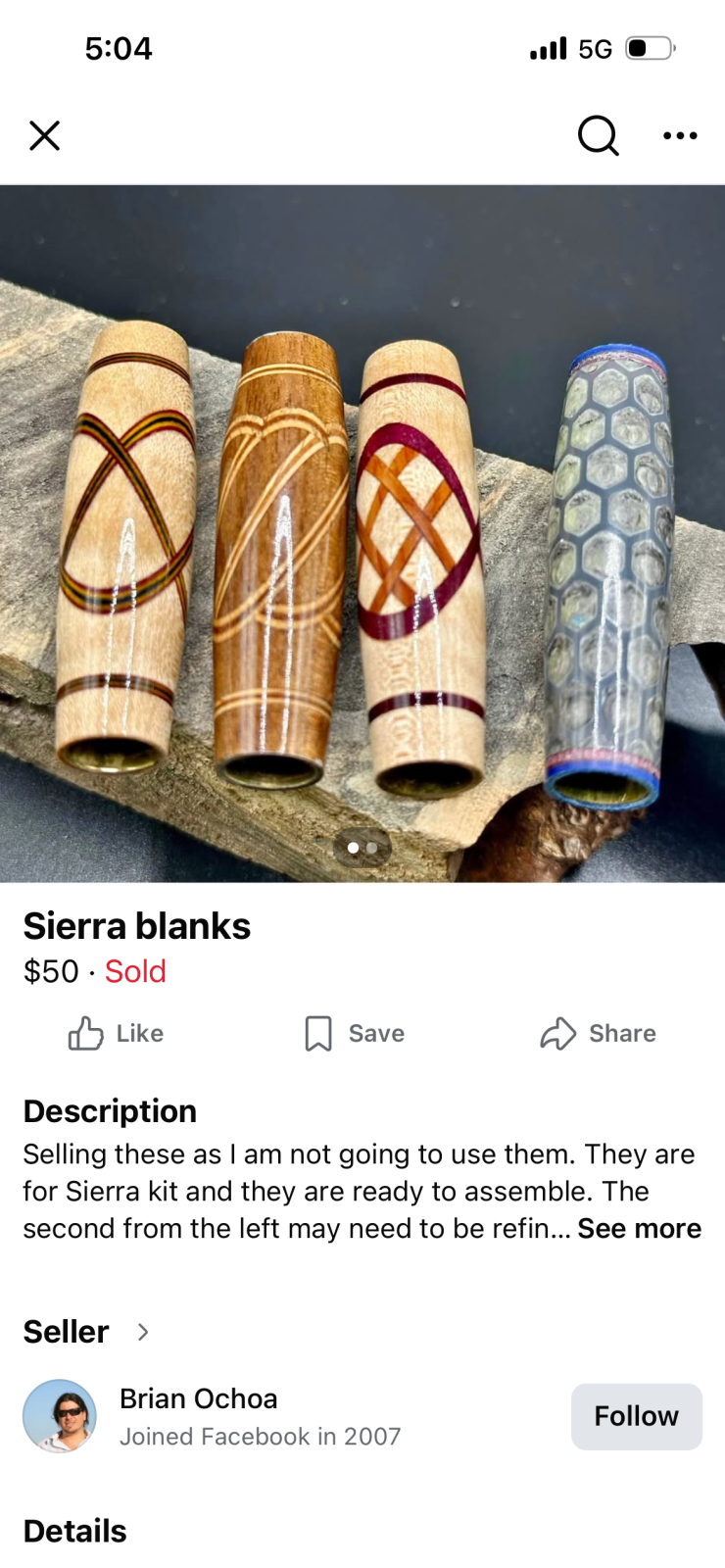The width and height of the screenshot is (725, 1568).
Task: Tap the bookmark Save icon
Action: click(318, 1034)
